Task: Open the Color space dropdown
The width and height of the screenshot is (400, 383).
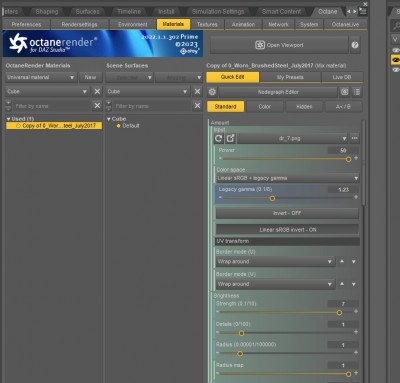Action: 287,178
